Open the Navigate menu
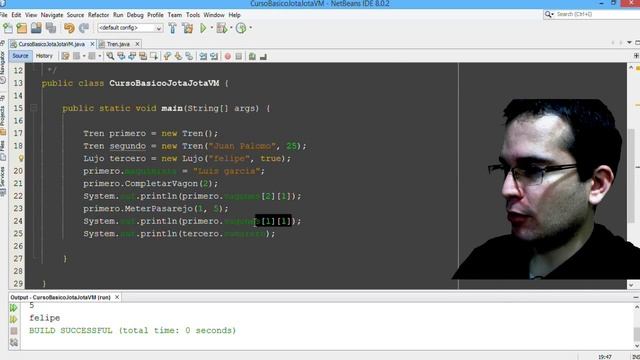This screenshot has height=360, width=640. [x=52, y=15]
